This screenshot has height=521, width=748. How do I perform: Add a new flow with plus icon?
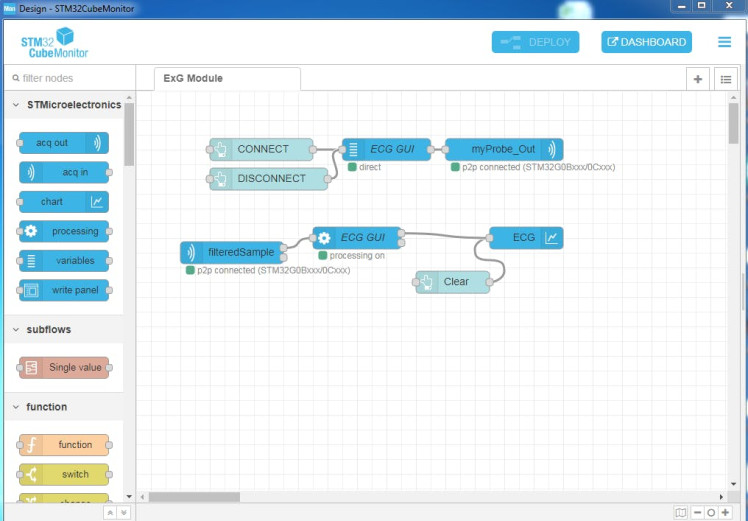tap(697, 79)
